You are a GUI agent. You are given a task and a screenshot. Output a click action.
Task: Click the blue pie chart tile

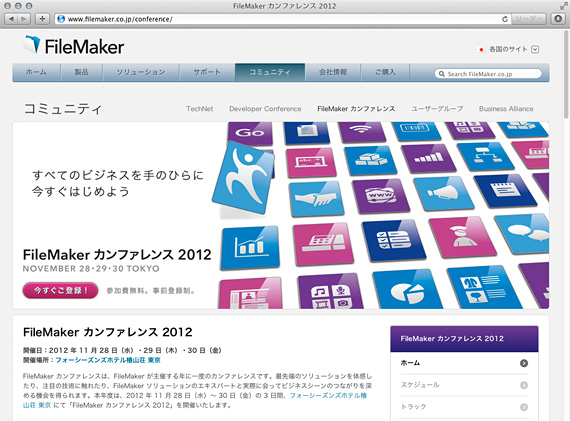point(407,290)
